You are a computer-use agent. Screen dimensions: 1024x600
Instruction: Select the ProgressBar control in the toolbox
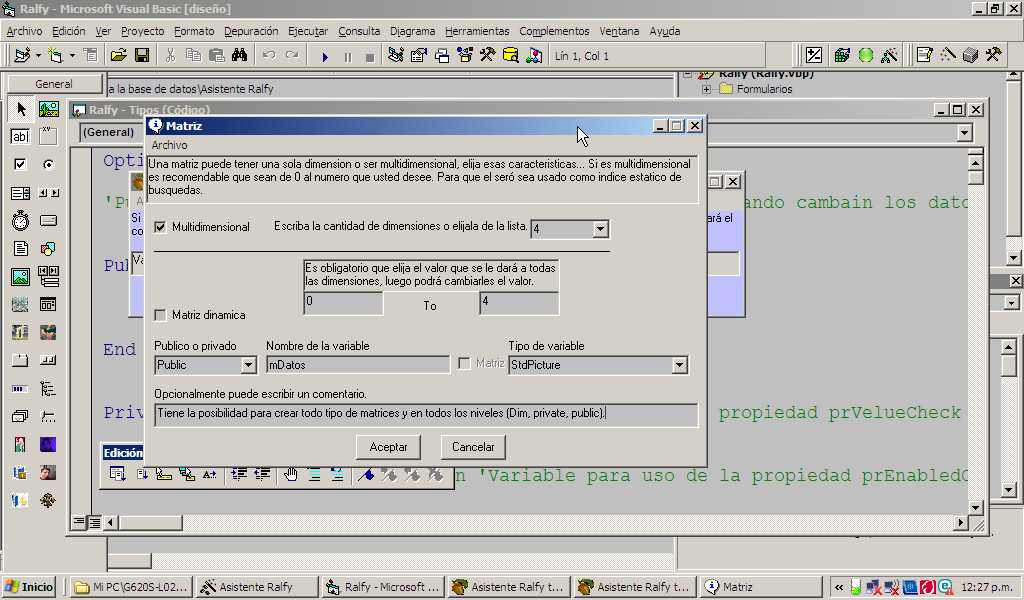(20, 389)
